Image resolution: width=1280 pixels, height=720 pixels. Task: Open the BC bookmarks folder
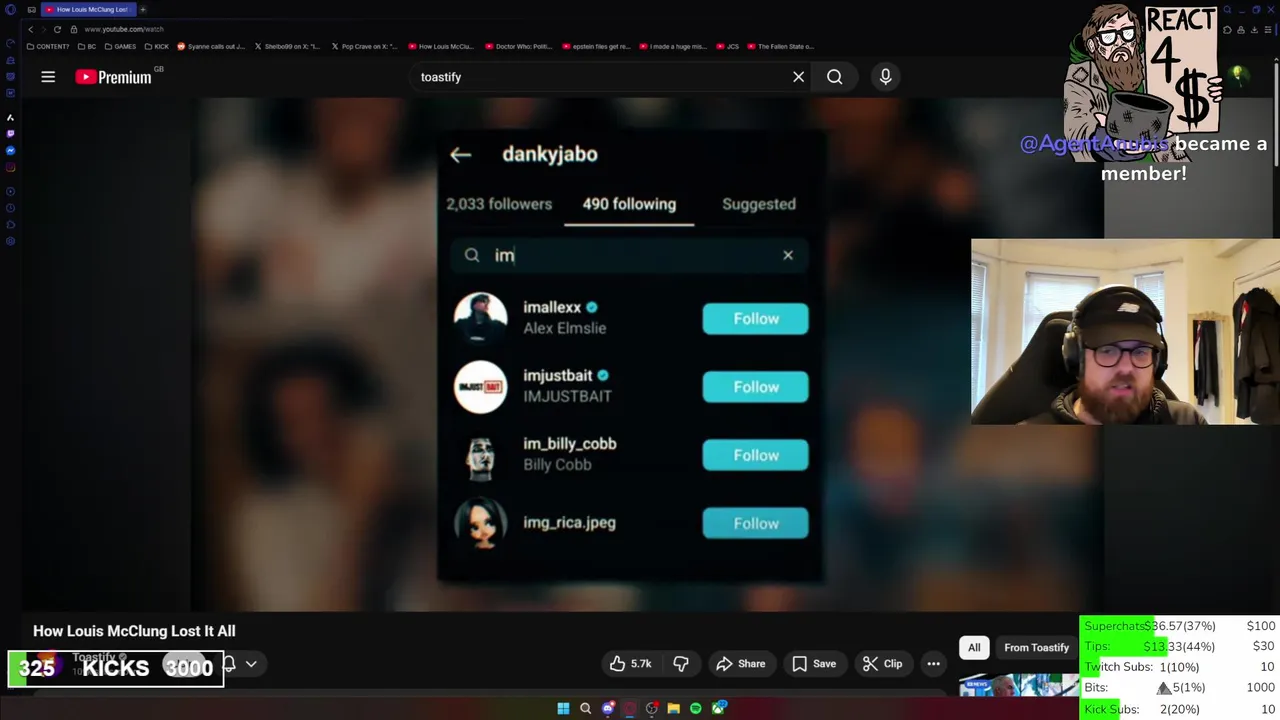(87, 46)
